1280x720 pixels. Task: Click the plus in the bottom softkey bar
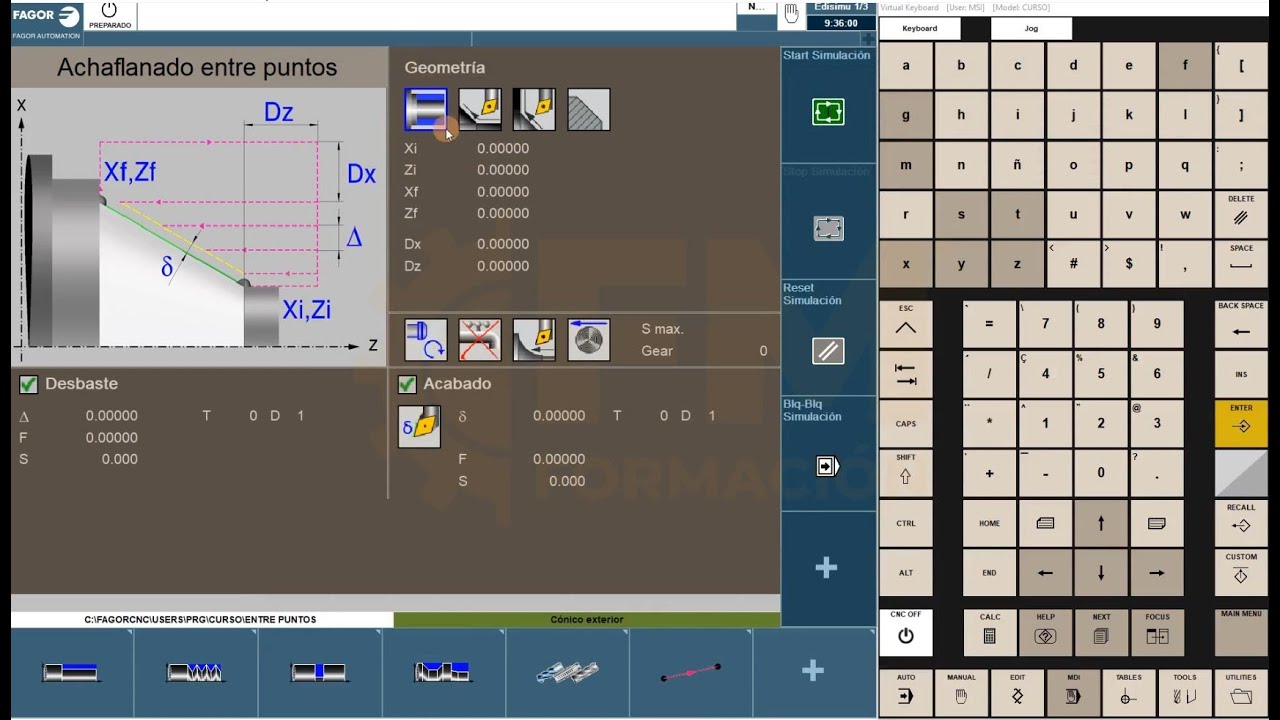coord(813,671)
